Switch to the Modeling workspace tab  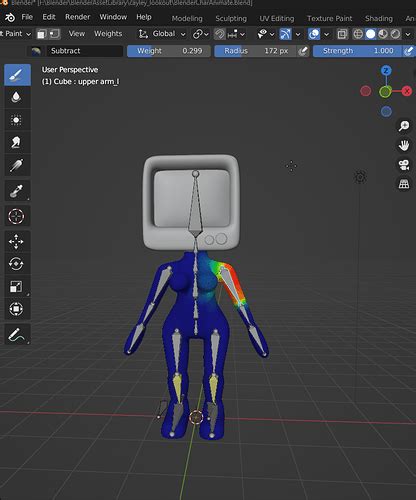187,19
